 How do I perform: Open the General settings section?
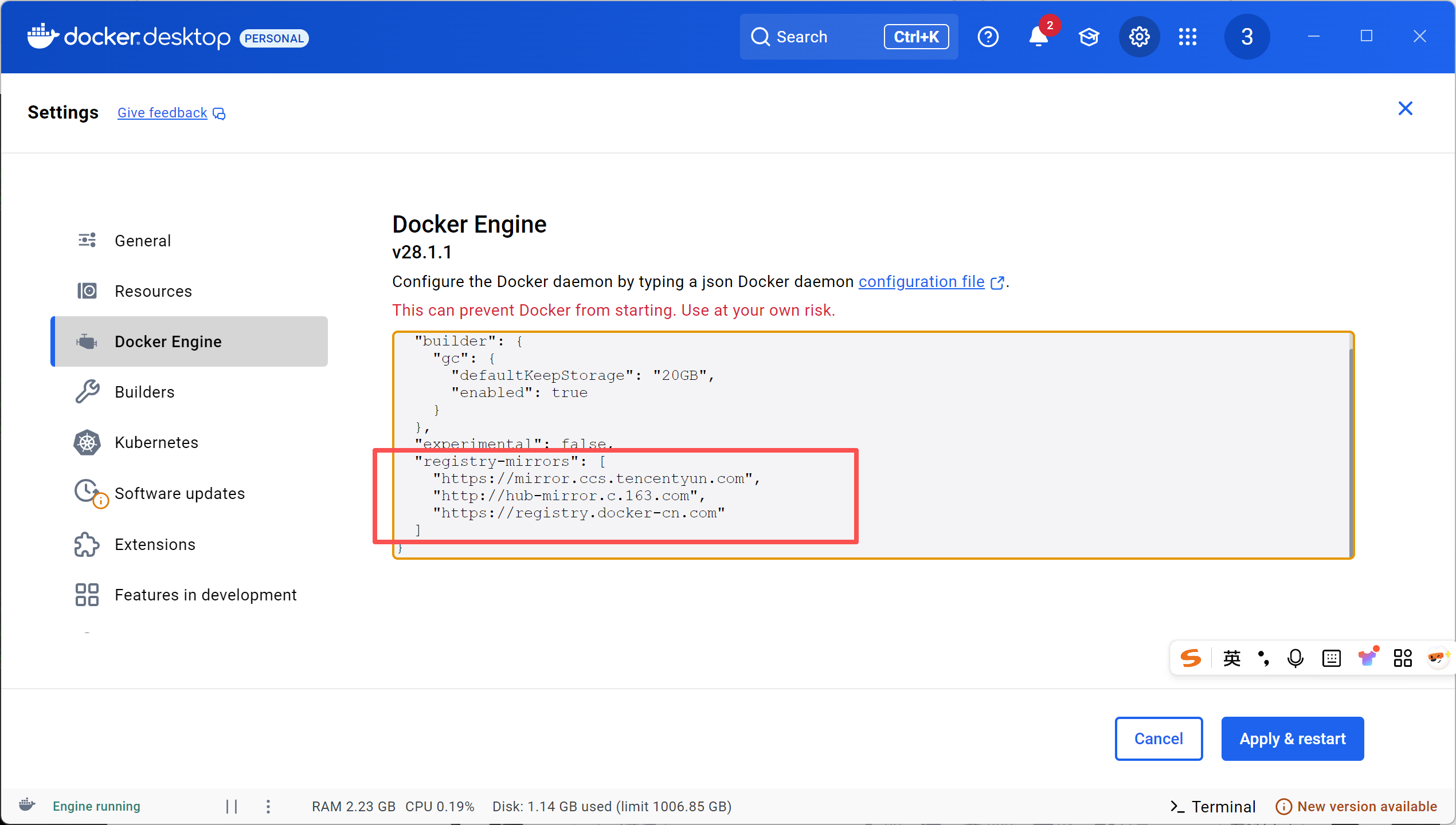pyautogui.click(x=143, y=241)
